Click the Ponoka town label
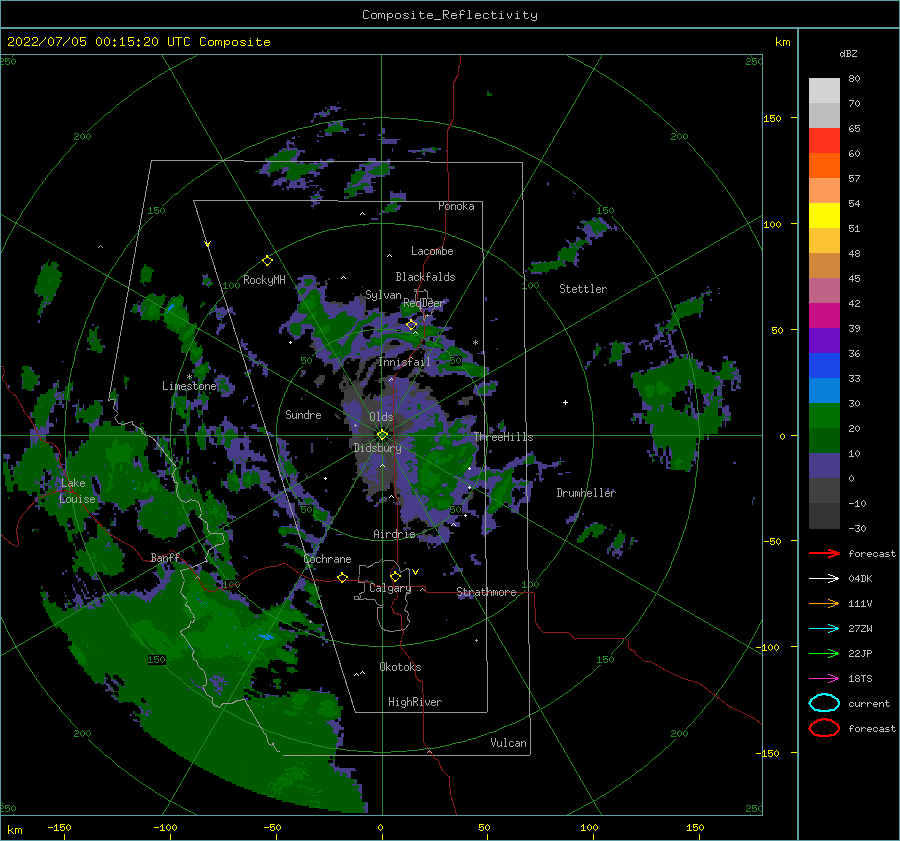 click(456, 206)
